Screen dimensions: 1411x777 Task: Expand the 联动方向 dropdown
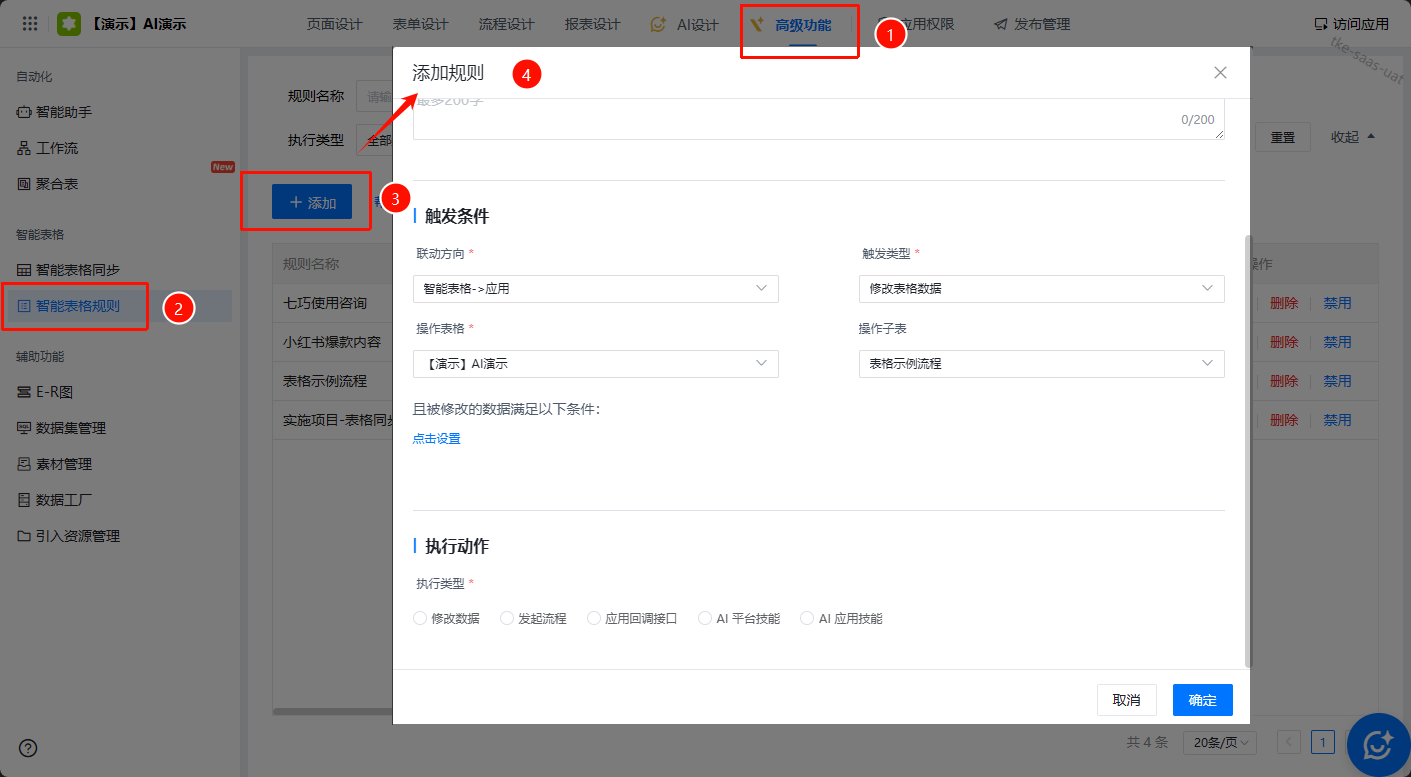595,289
